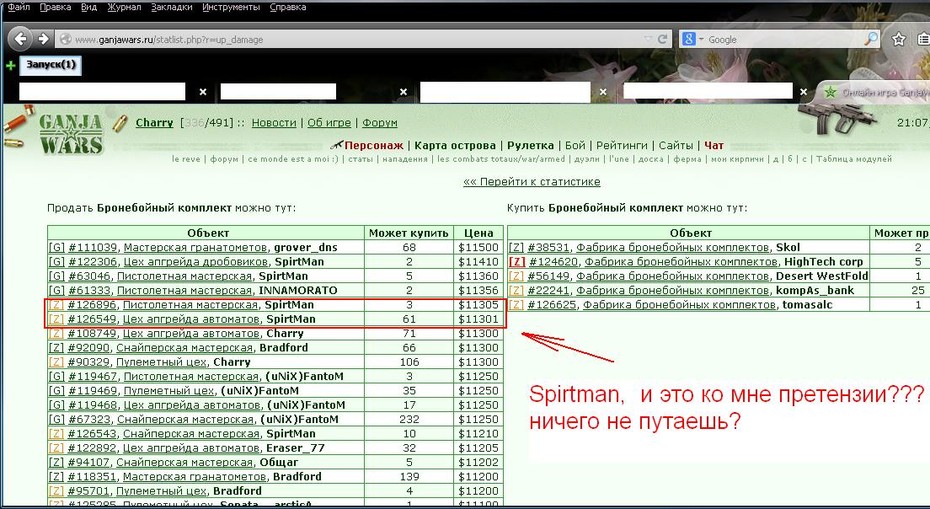This screenshot has width=930, height=509.
Task: Open Цех апгрейда автоматов of Charry
Action: [191, 333]
